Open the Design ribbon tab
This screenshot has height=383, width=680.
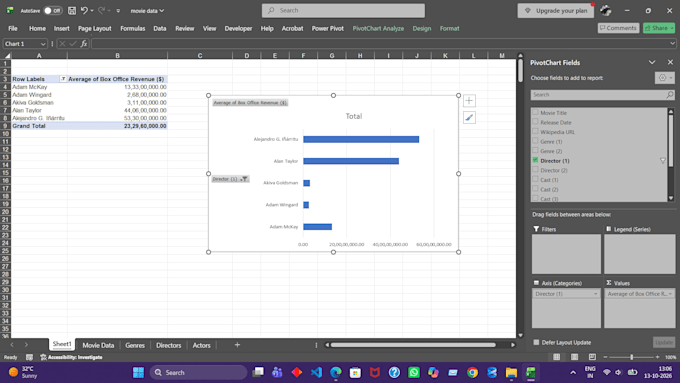422,28
